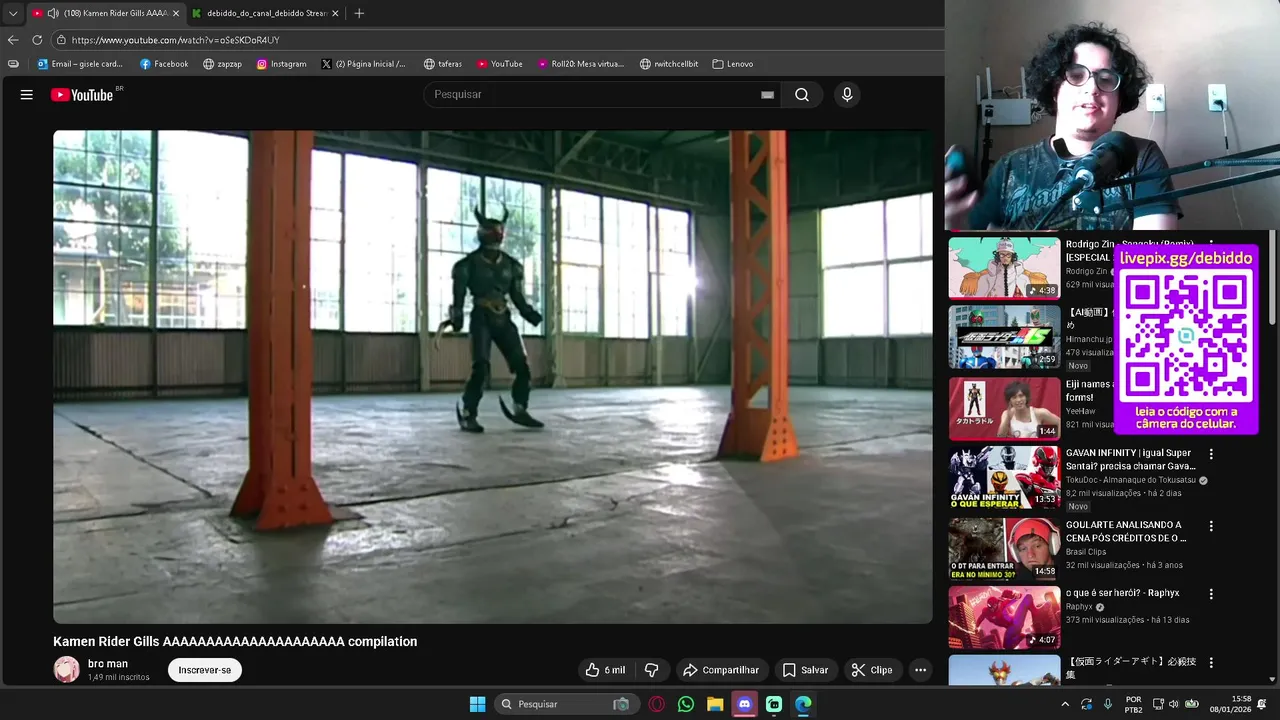Open the Windows Start menu
The height and width of the screenshot is (720, 1280).
pos(477,704)
